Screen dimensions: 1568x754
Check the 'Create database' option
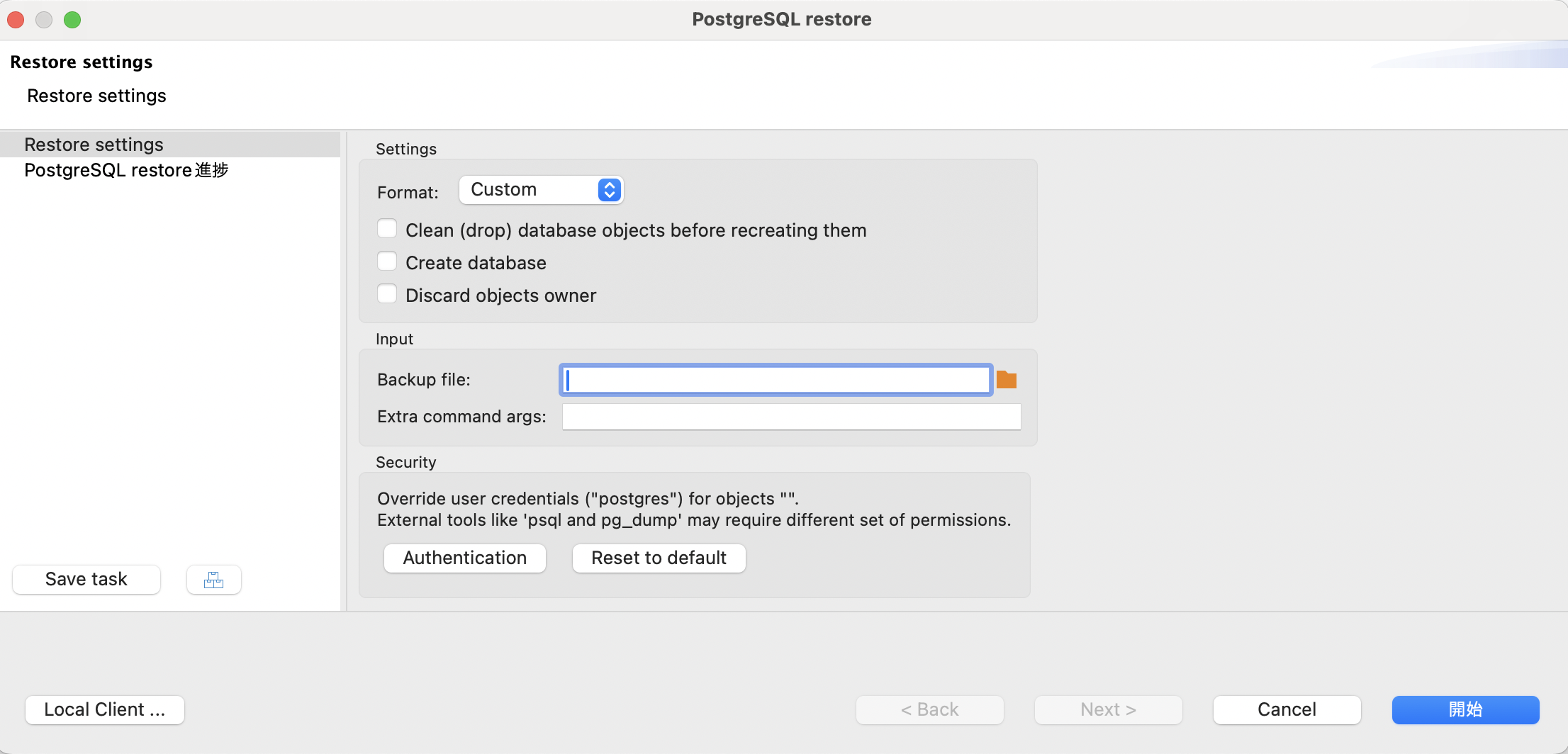[x=387, y=261]
